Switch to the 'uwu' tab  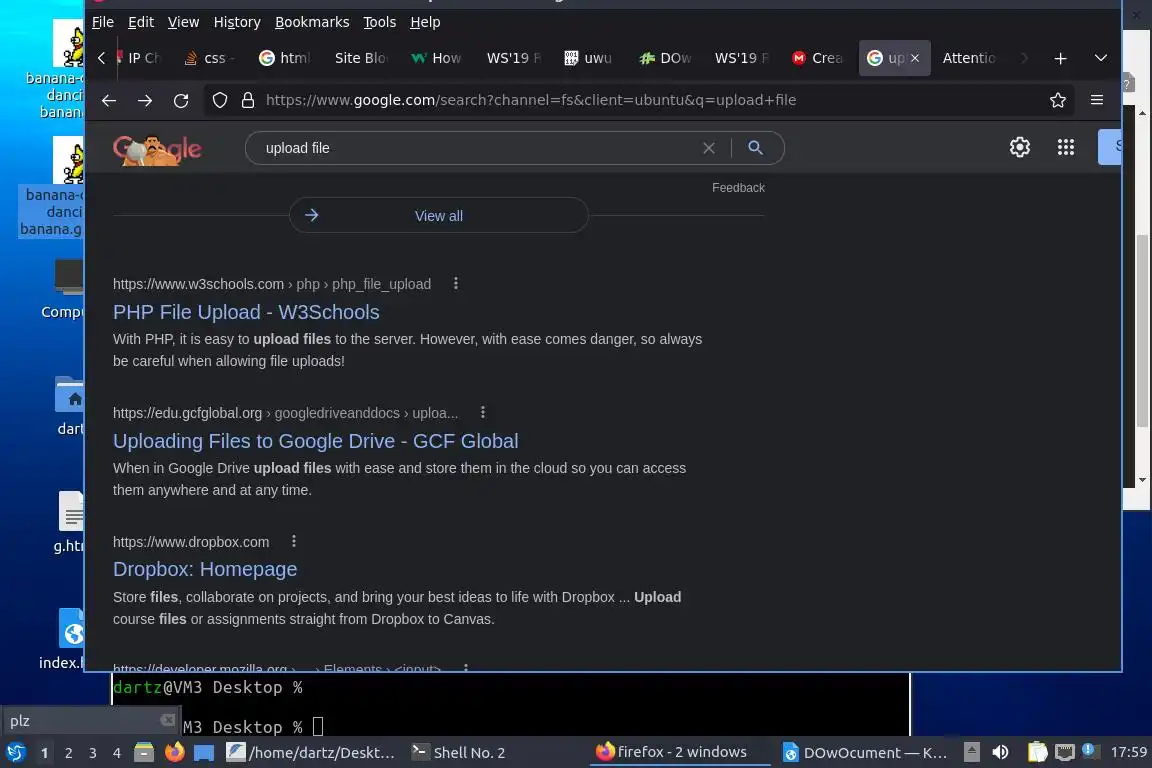pyautogui.click(x=588, y=58)
